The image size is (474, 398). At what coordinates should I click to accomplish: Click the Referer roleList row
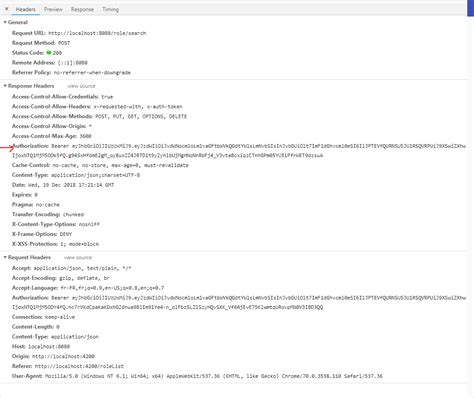pos(68,366)
